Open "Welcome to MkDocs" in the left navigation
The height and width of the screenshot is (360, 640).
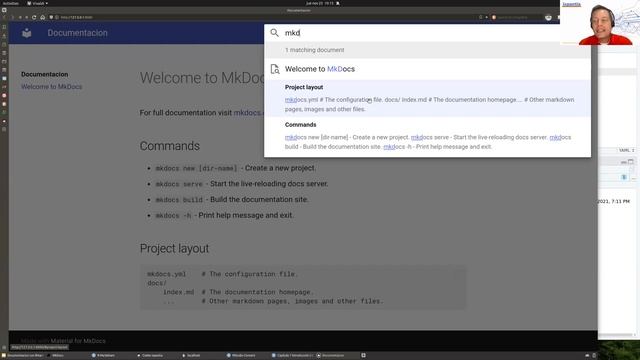pos(51,87)
